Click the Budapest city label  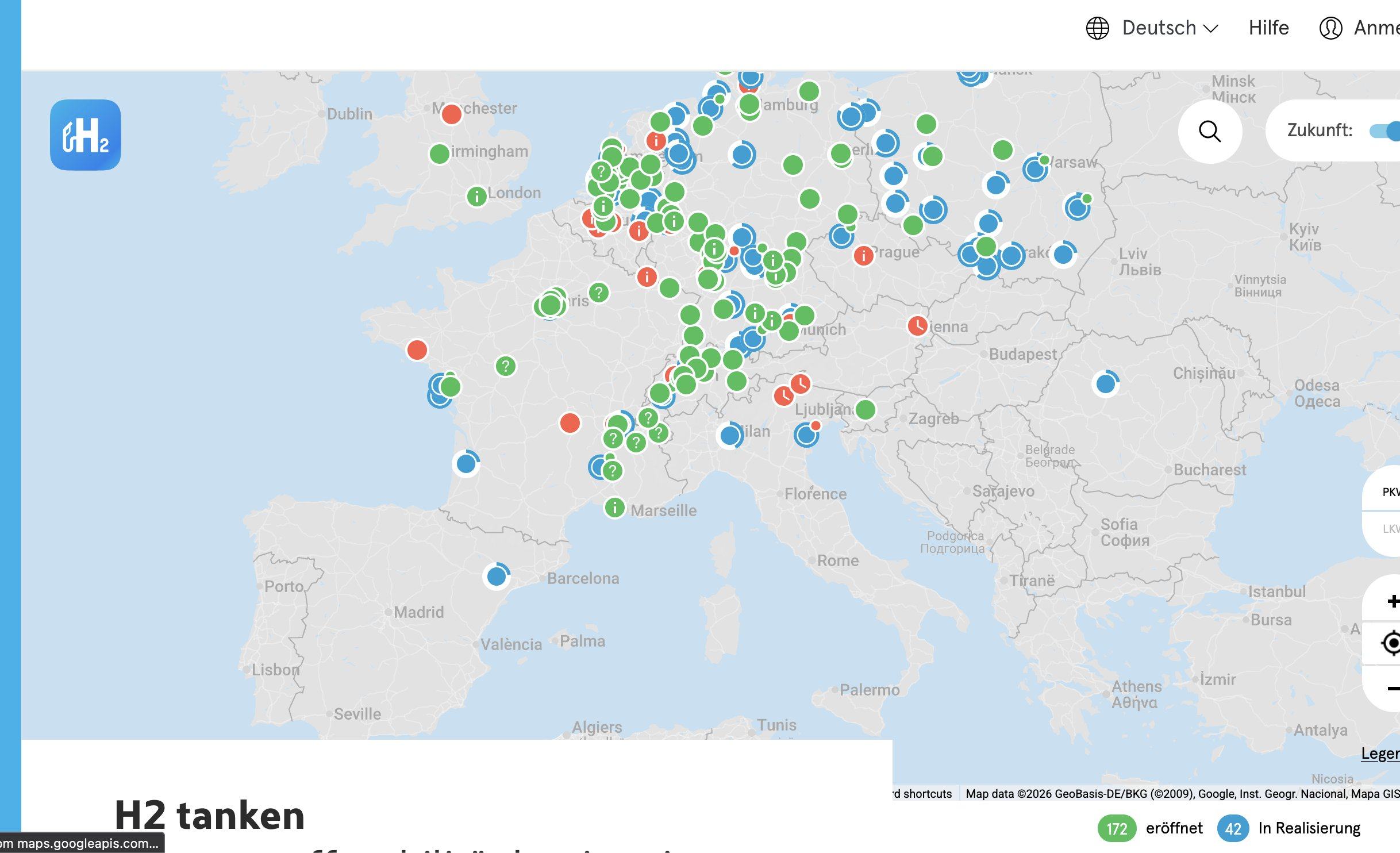tap(1022, 354)
